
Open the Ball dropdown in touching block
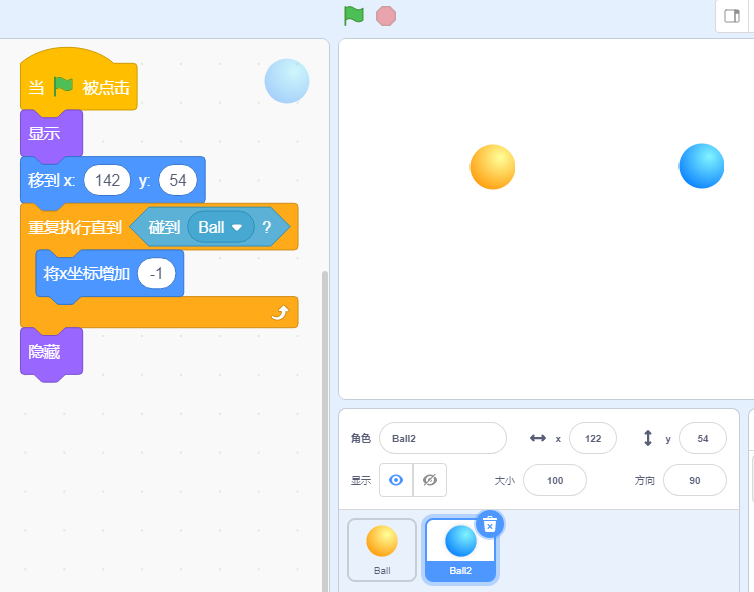[221, 227]
